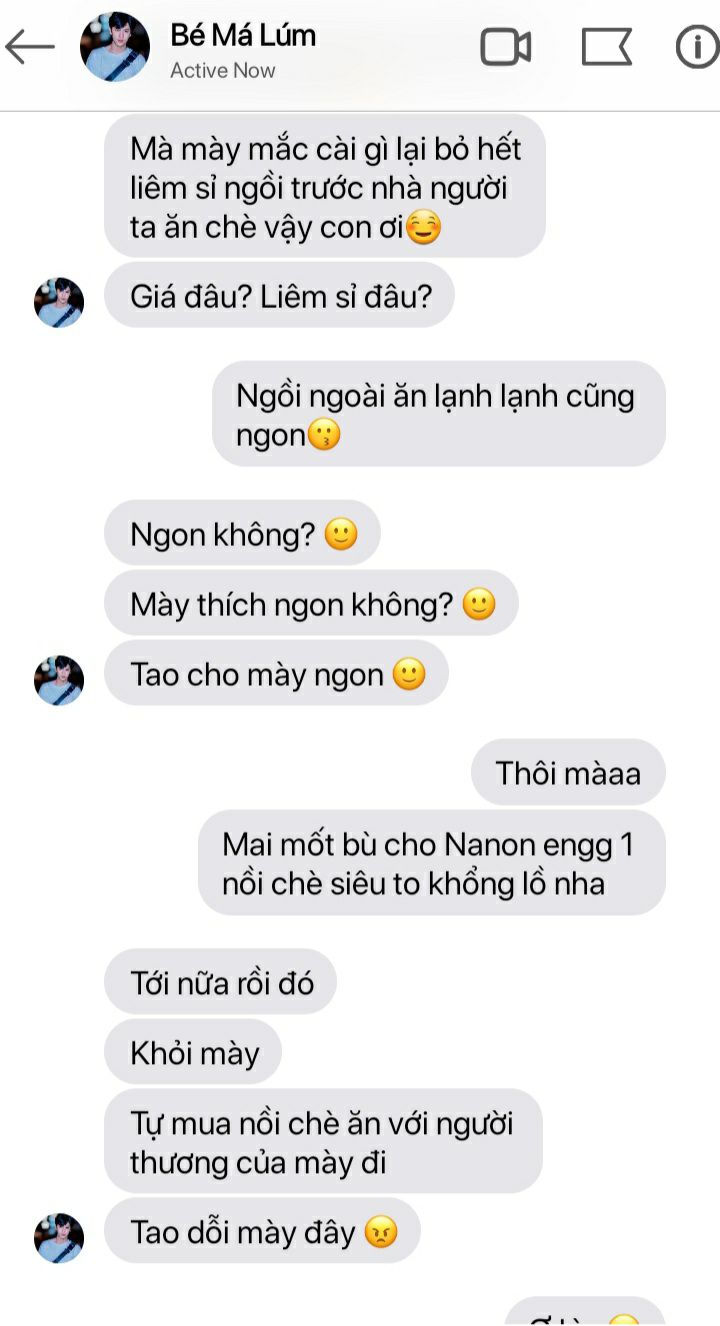Image resolution: width=720 pixels, height=1326 pixels.
Task: Tap the "Tới nữa rồi đó" message
Action: (x=221, y=982)
